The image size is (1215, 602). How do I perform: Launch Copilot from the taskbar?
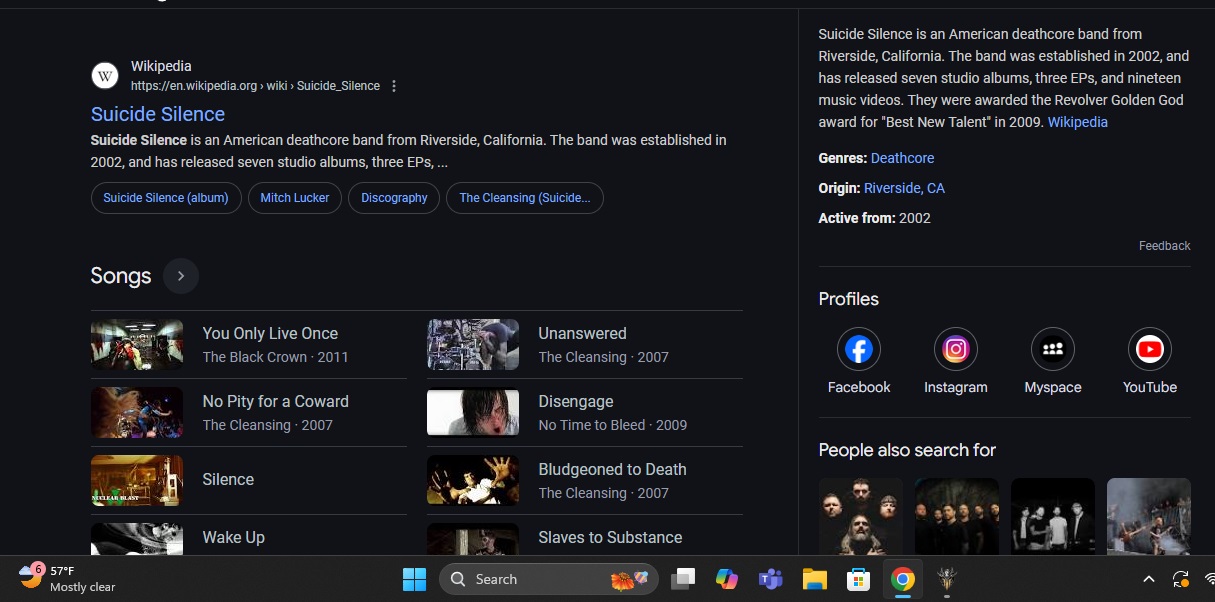point(727,579)
